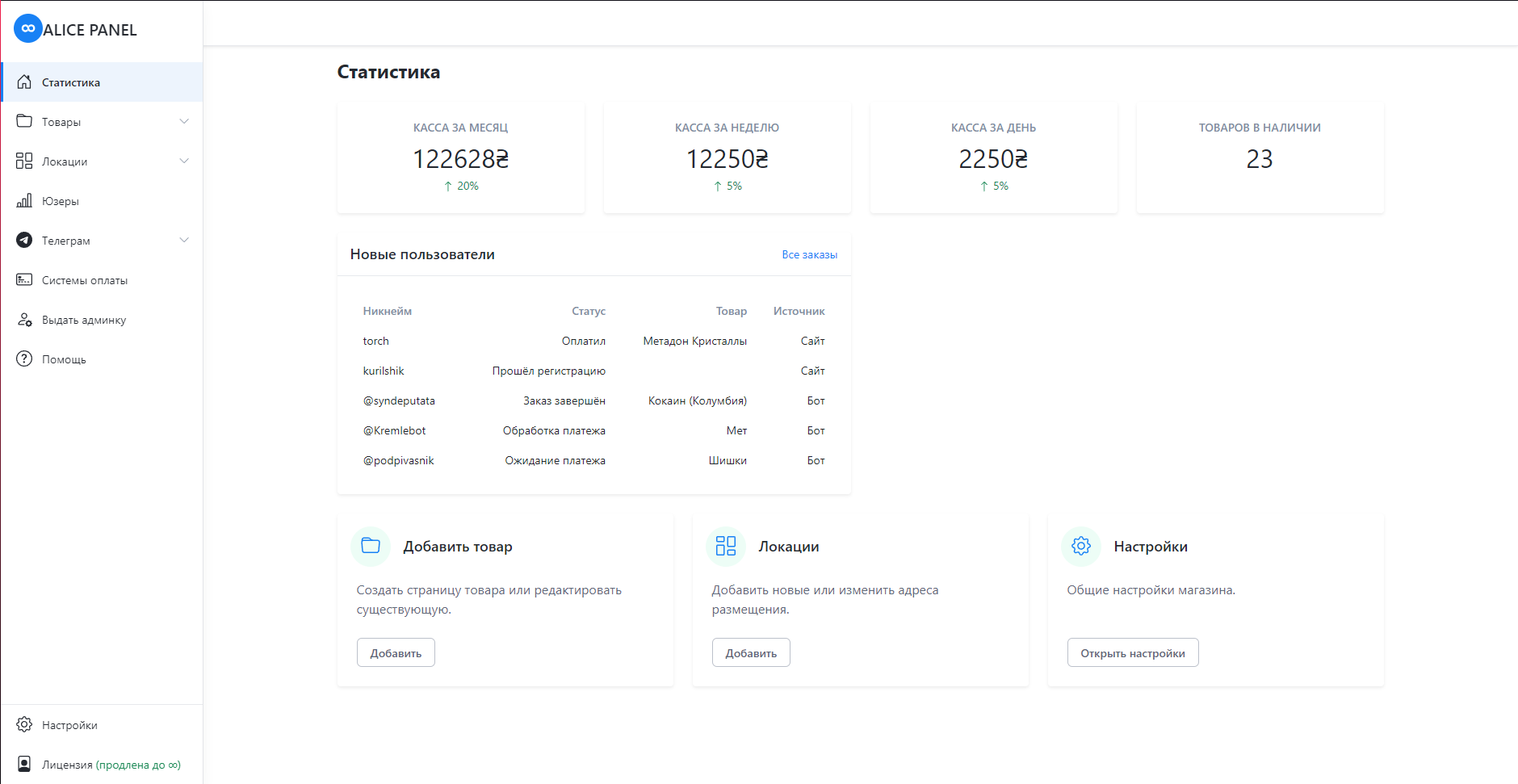The width and height of the screenshot is (1518, 784).
Task: Expand the Локации sidebar submenu chevron
Action: [184, 161]
